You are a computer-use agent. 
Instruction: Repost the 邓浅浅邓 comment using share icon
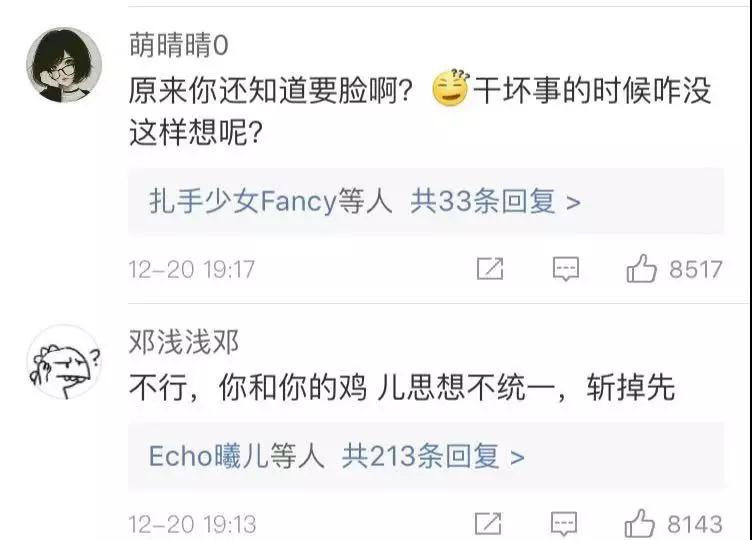[488, 523]
